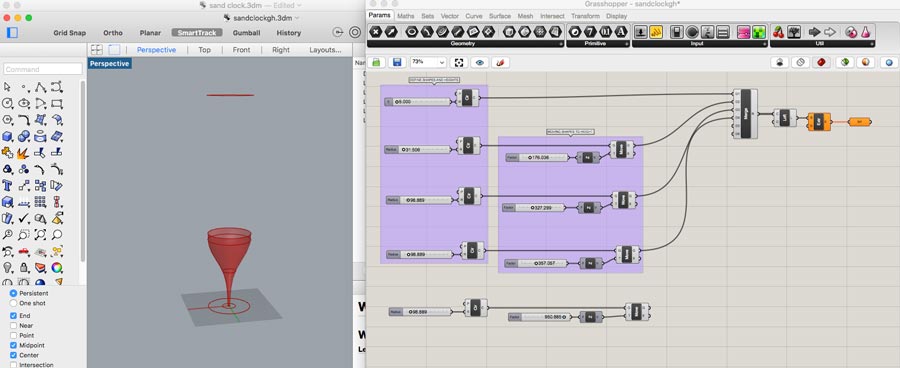
Task: Open the Perspective viewport label menu
Action: pyautogui.click(x=110, y=64)
